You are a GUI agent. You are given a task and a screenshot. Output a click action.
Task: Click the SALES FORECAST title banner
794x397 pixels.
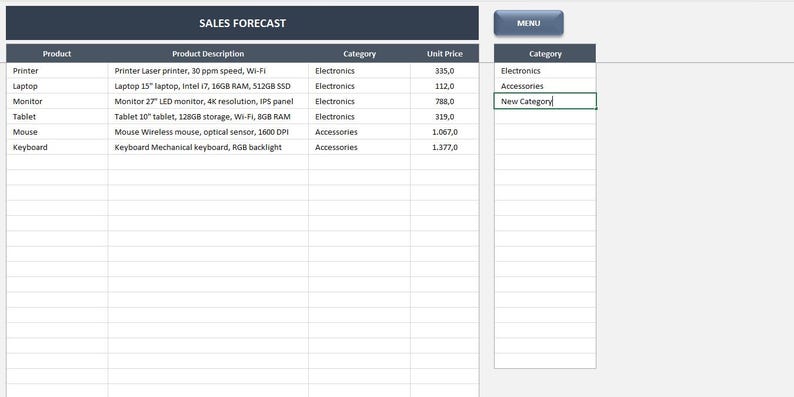(x=242, y=23)
